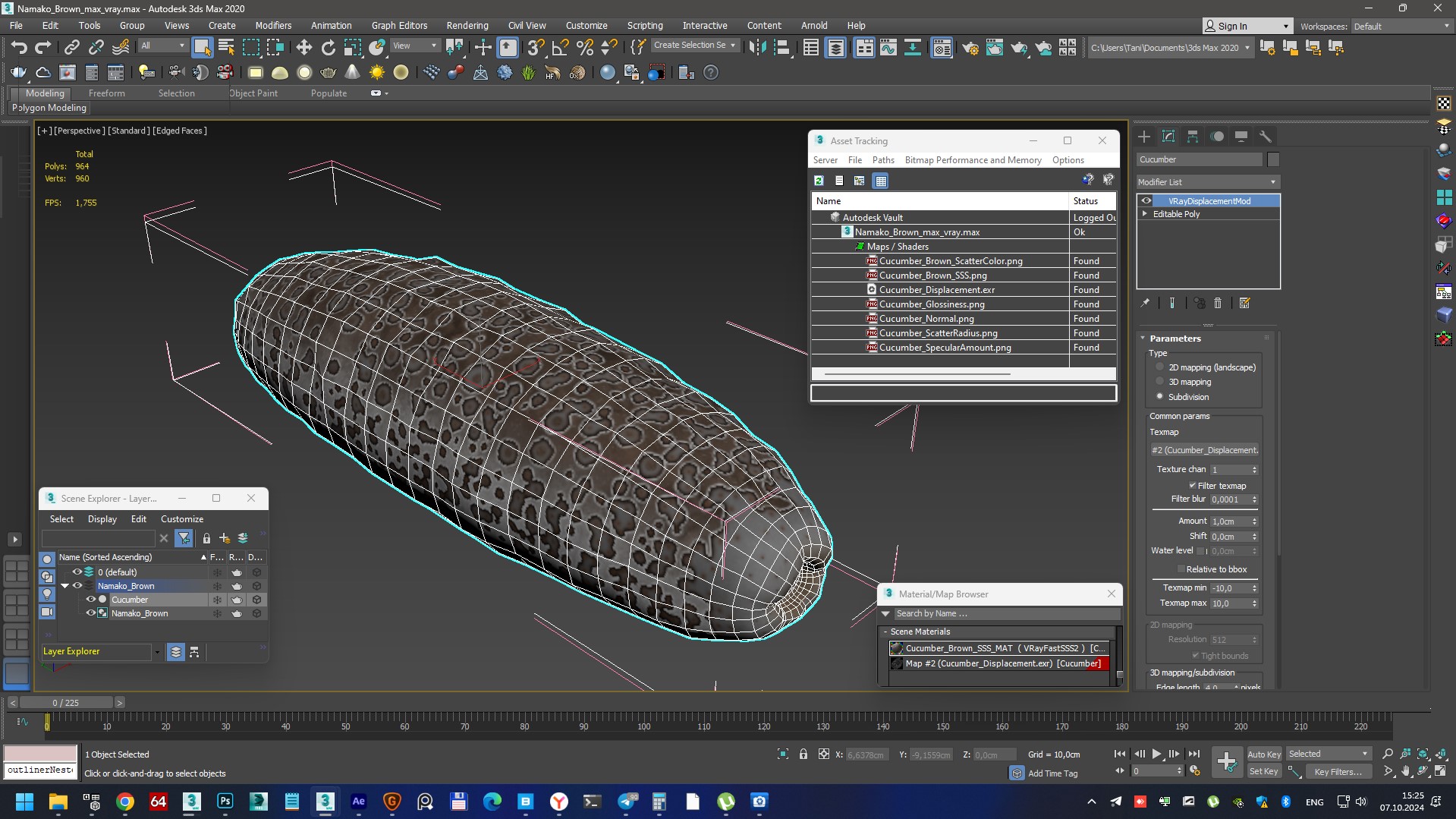This screenshot has height=819, width=1456.
Task: Click the Undo arrow icon
Action: pyautogui.click(x=19, y=48)
